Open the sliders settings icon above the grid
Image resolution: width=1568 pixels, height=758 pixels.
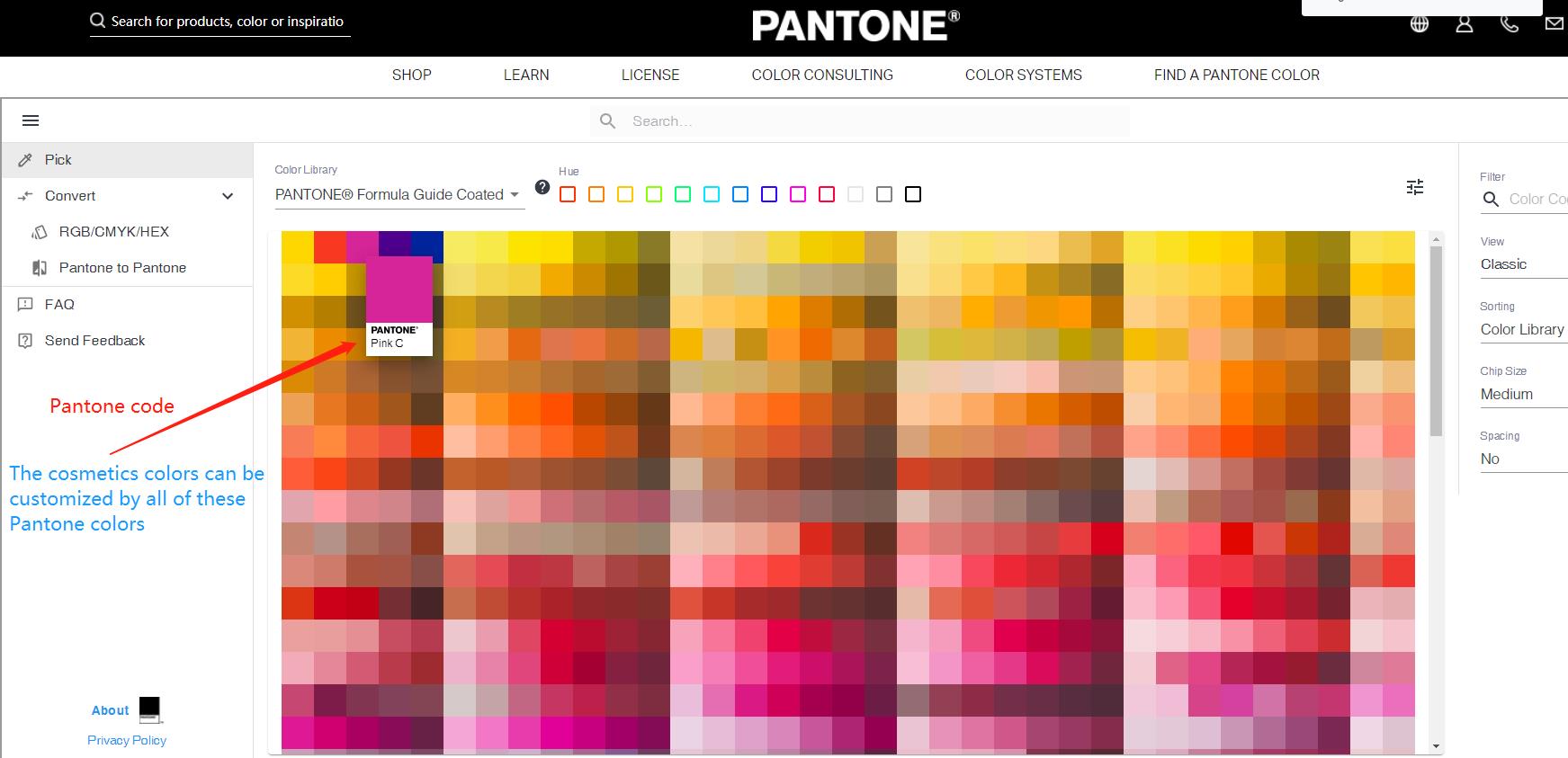click(1415, 187)
